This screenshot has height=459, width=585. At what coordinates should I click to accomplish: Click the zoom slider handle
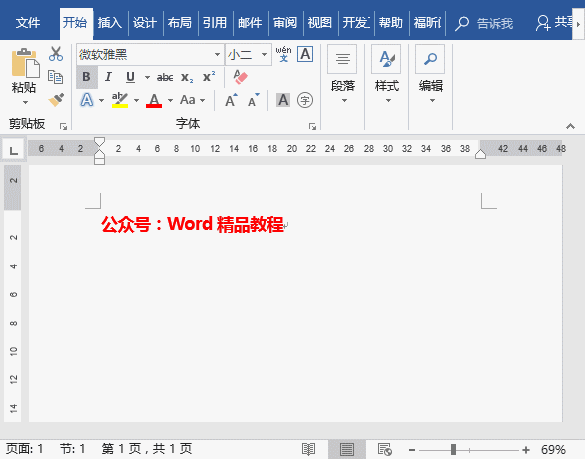(x=453, y=449)
